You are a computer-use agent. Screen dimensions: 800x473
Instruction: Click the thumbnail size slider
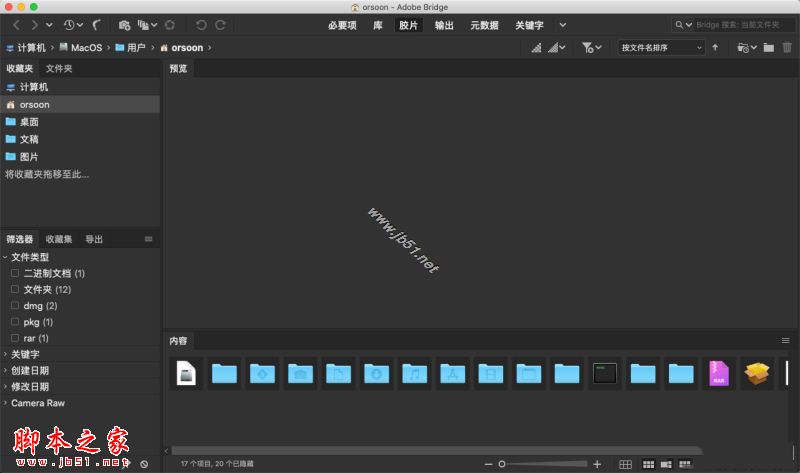pyautogui.click(x=544, y=464)
